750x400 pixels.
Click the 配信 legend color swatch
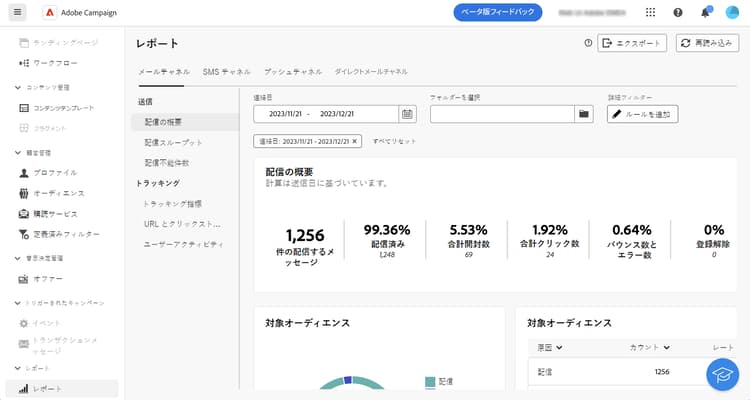(430, 382)
